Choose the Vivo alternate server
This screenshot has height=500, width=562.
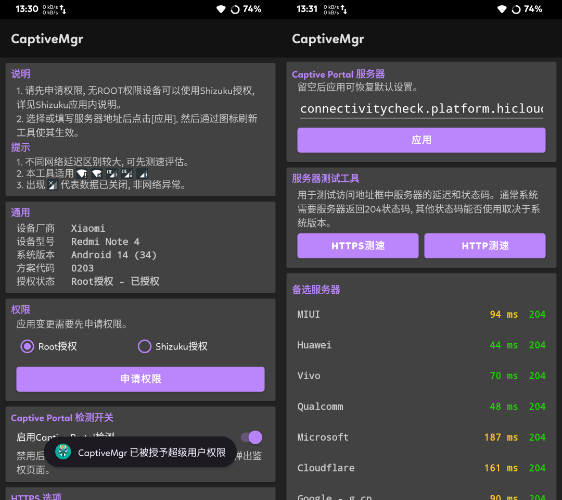point(422,376)
